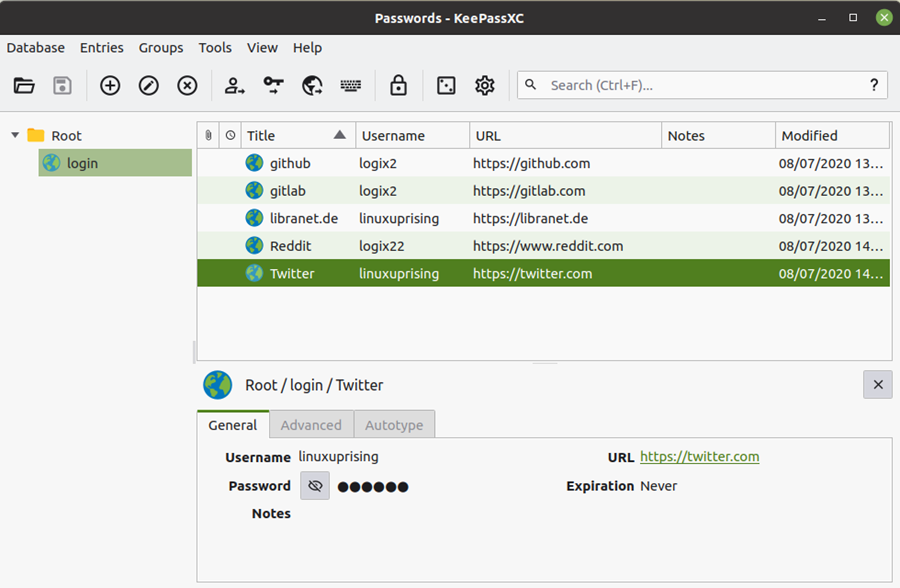This screenshot has height=588, width=900.
Task: Select the libranet.de entry title
Action: click(304, 218)
